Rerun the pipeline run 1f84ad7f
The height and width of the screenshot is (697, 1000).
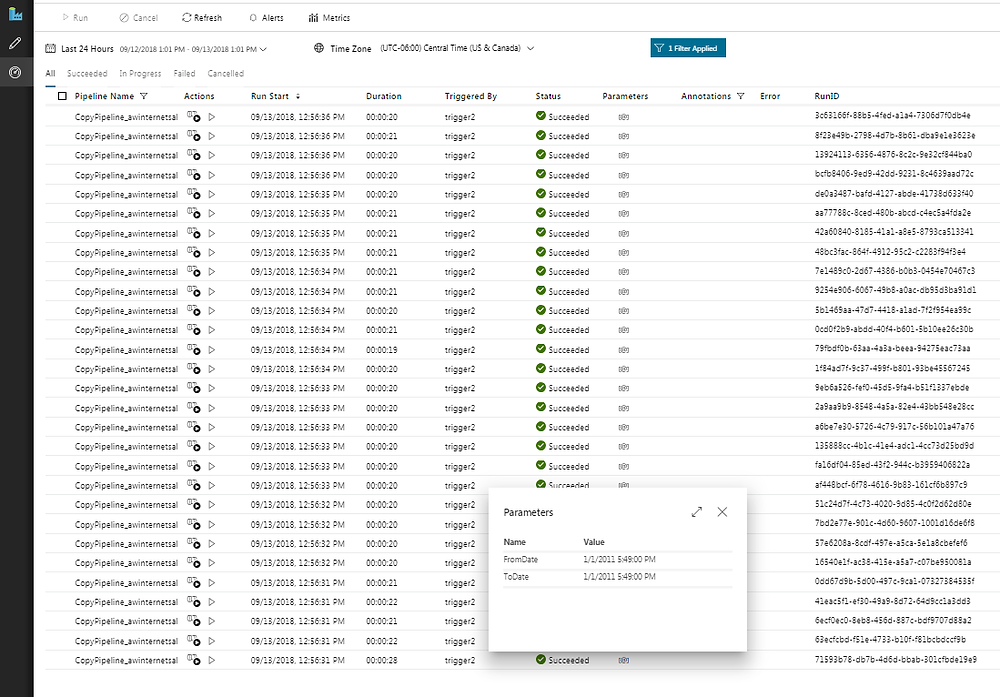click(x=212, y=369)
